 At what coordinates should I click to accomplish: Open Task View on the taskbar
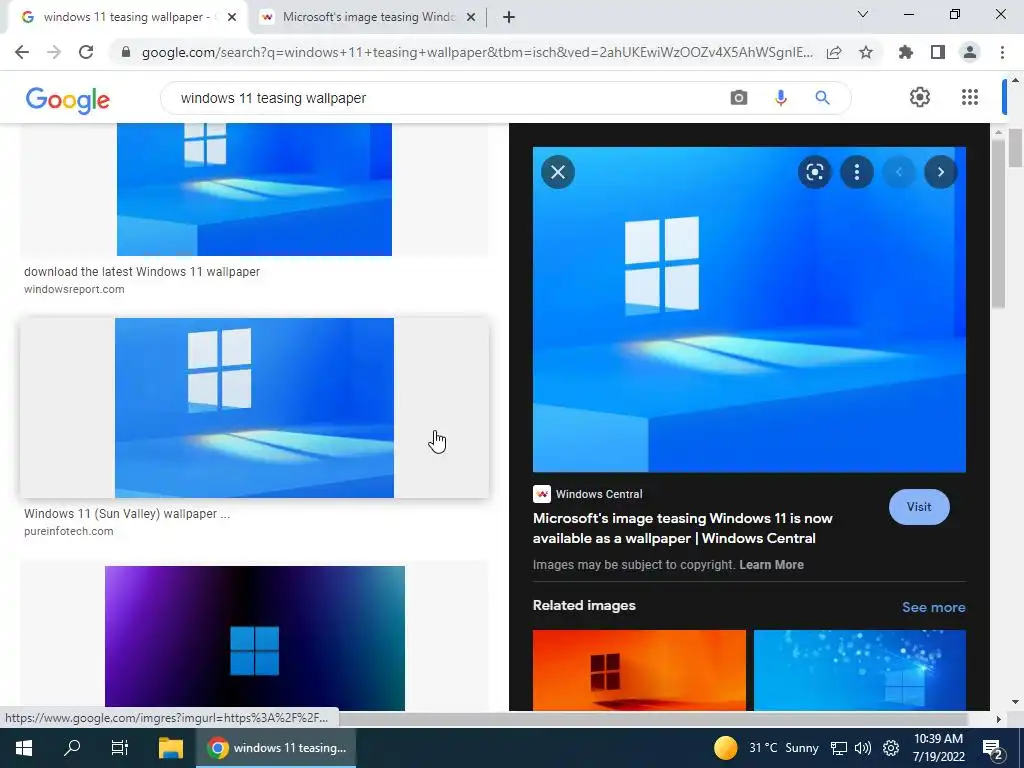click(x=120, y=748)
